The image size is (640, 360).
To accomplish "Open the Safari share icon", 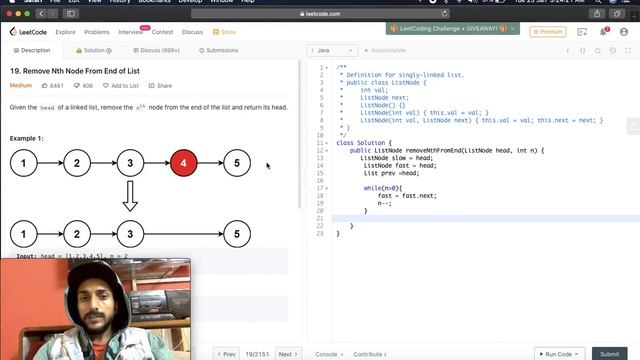I will (597, 13).
